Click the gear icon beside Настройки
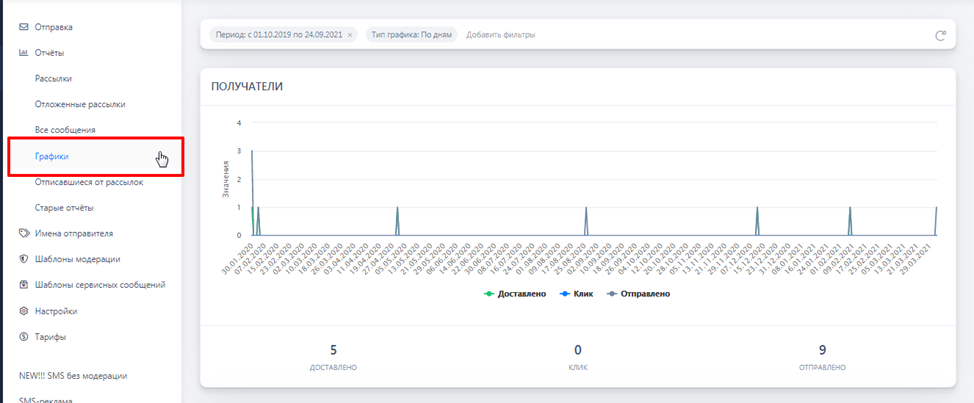 pos(24,311)
